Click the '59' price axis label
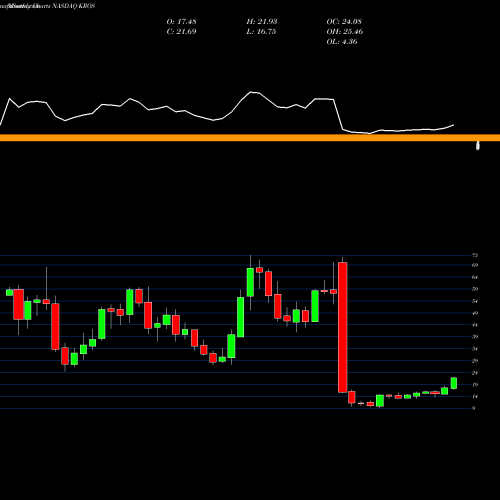This screenshot has height=500, width=500. [x=475, y=289]
